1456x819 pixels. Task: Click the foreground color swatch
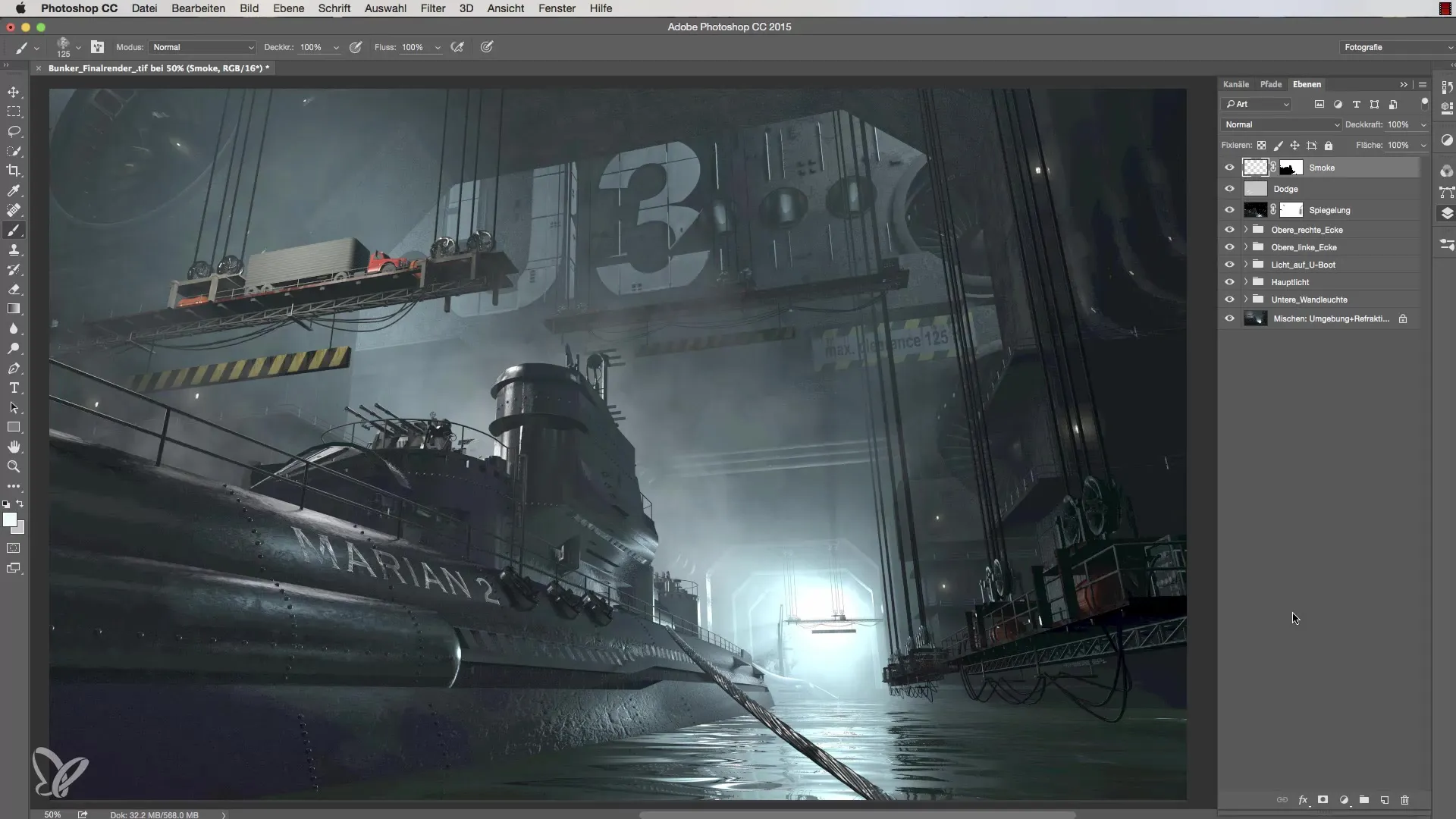[x=9, y=519]
